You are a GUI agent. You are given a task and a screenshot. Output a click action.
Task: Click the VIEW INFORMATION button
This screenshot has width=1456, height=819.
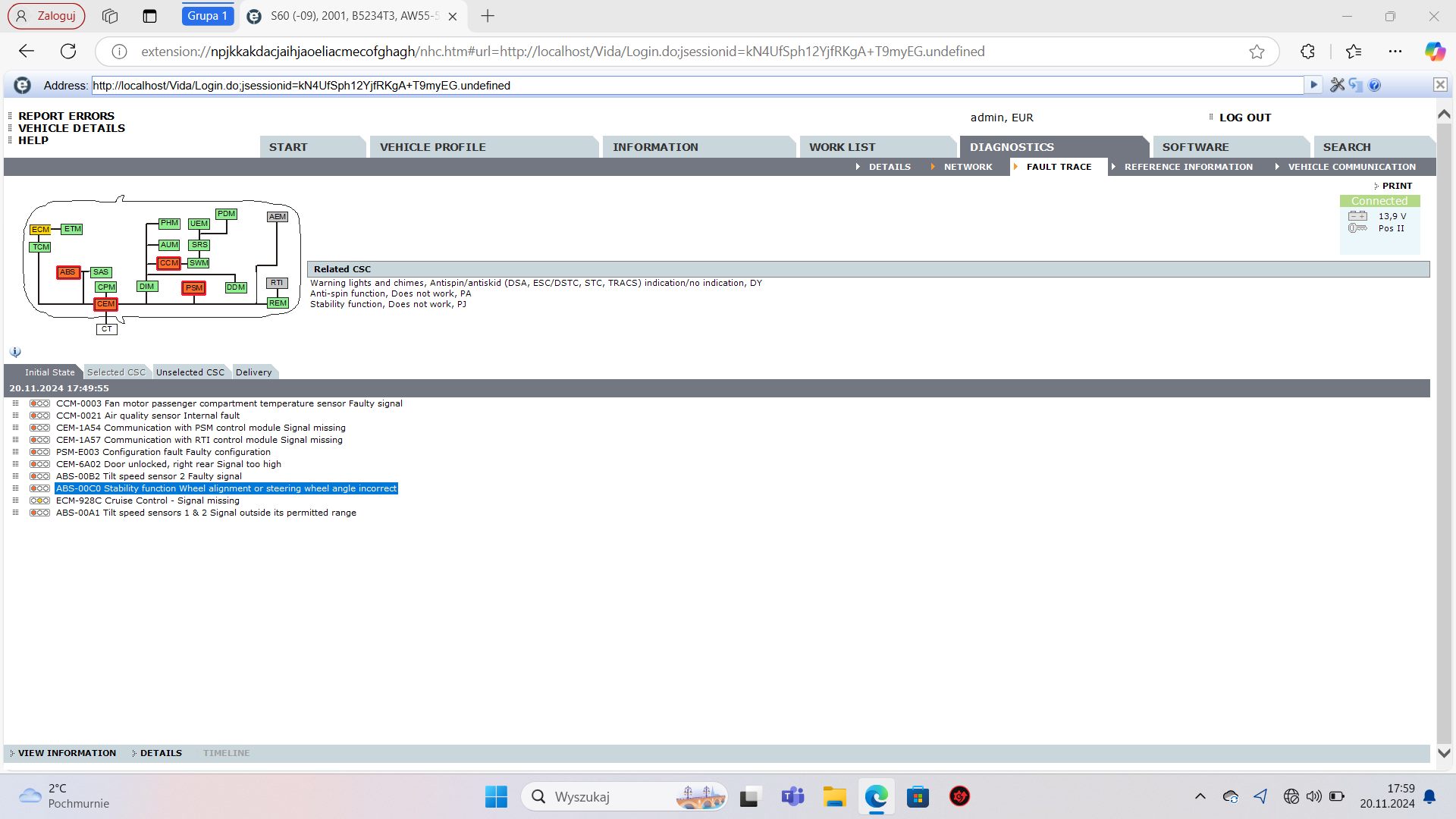[x=67, y=753]
